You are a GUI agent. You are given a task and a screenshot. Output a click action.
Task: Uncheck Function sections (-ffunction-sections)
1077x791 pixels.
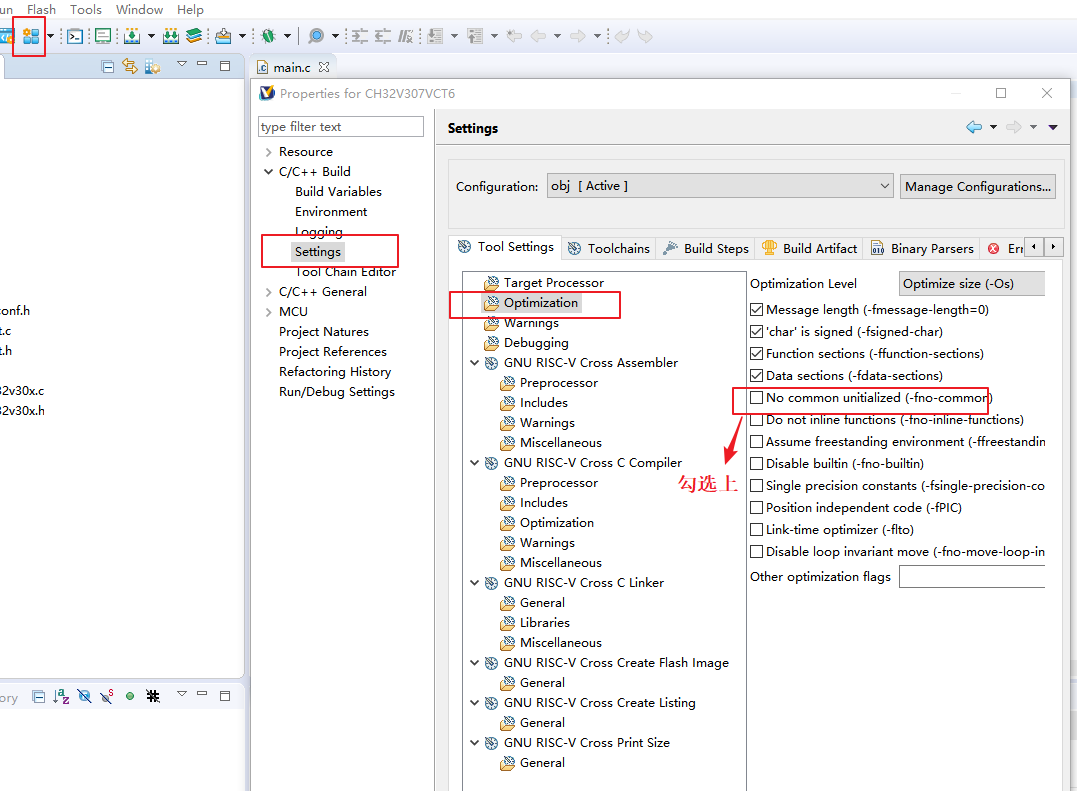pyautogui.click(x=757, y=354)
